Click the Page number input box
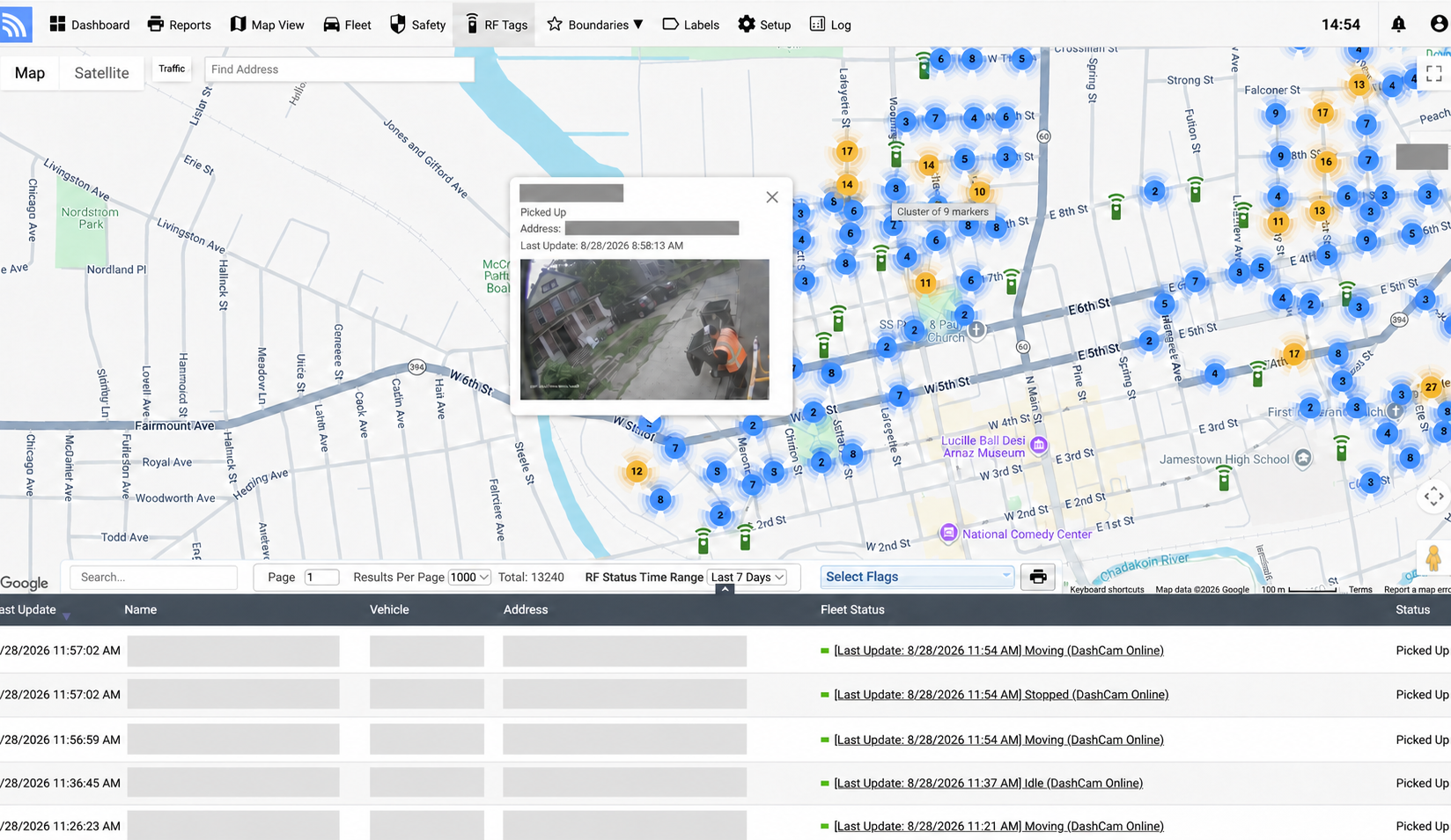The width and height of the screenshot is (1451, 840). (321, 578)
